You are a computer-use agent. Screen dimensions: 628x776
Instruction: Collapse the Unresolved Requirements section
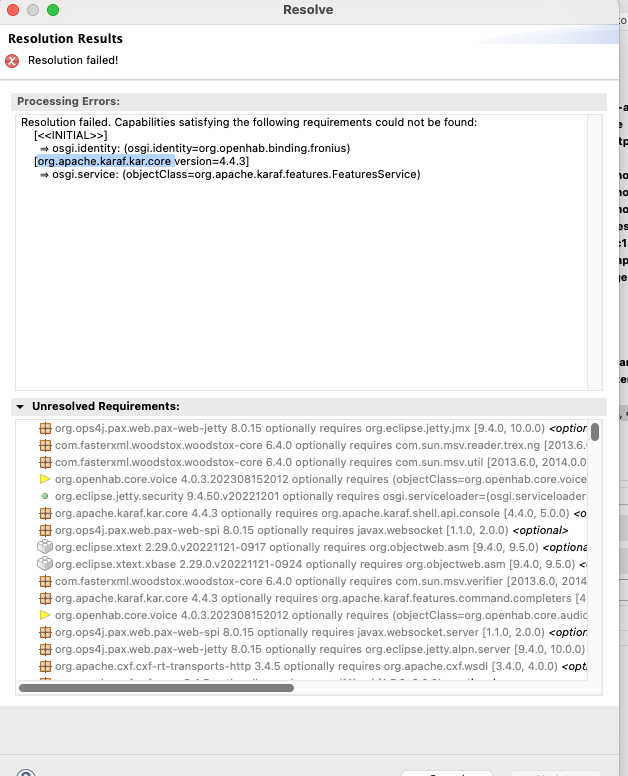(x=20, y=407)
